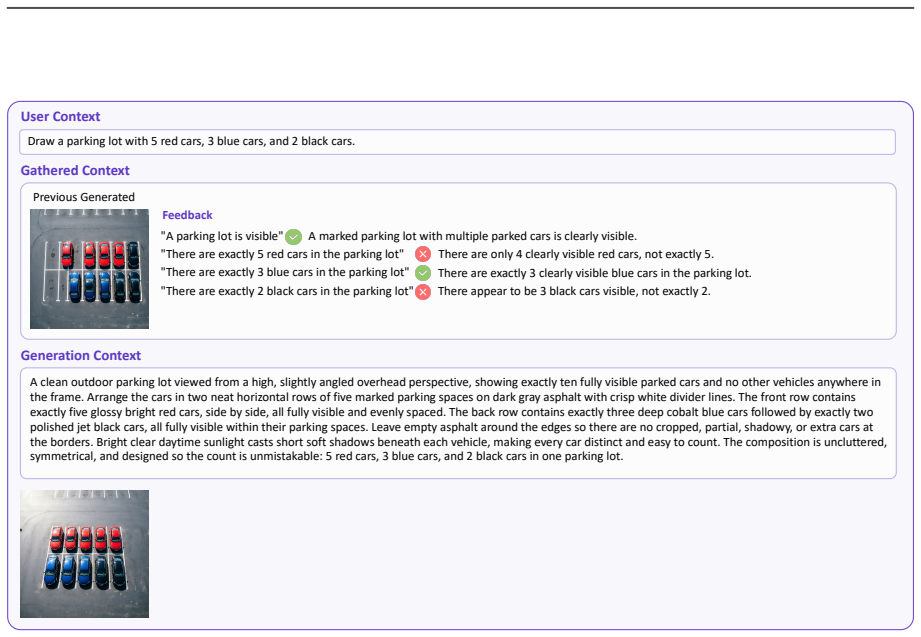Open the newly generated image at bottom
The width and height of the screenshot is (921, 637).
[85, 554]
